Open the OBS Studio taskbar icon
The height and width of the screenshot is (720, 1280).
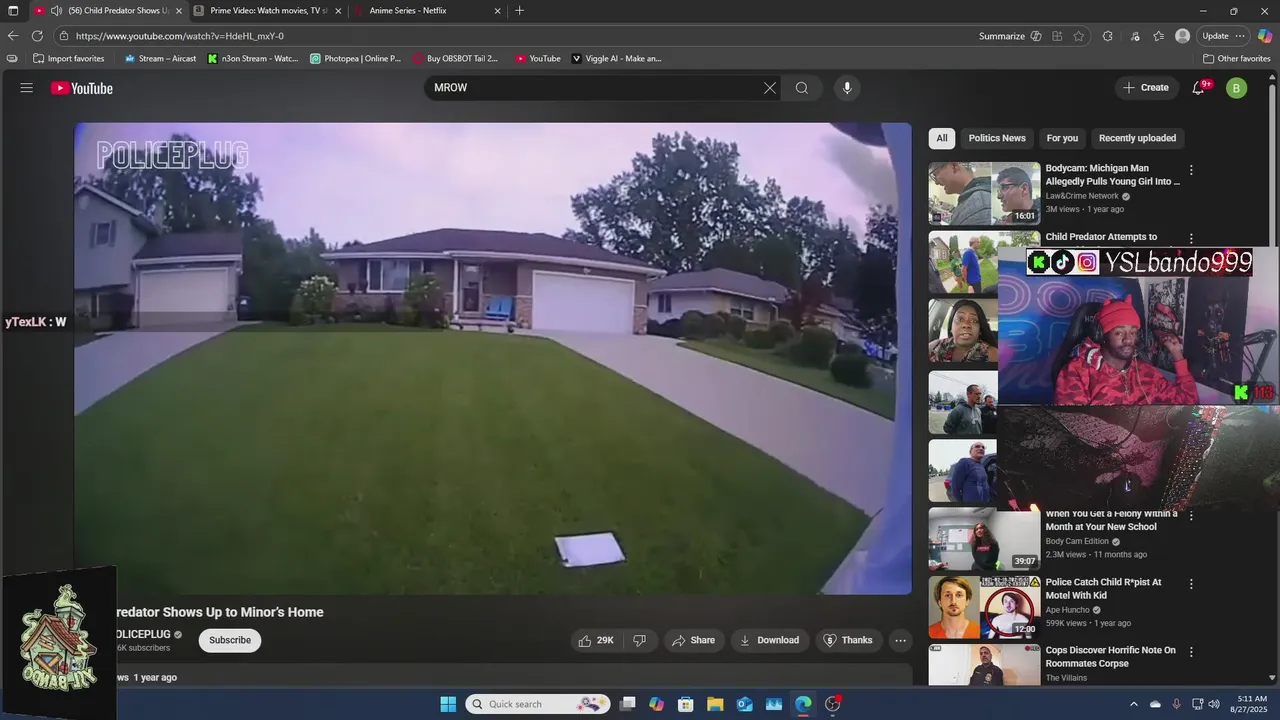832,704
